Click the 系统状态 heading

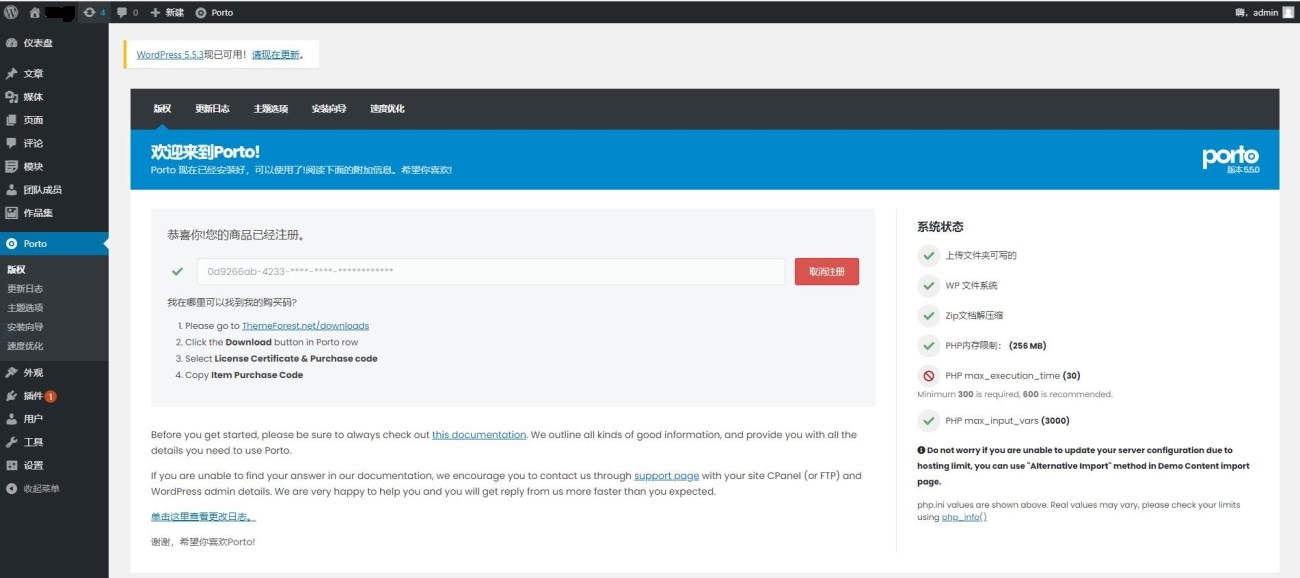click(x=940, y=227)
